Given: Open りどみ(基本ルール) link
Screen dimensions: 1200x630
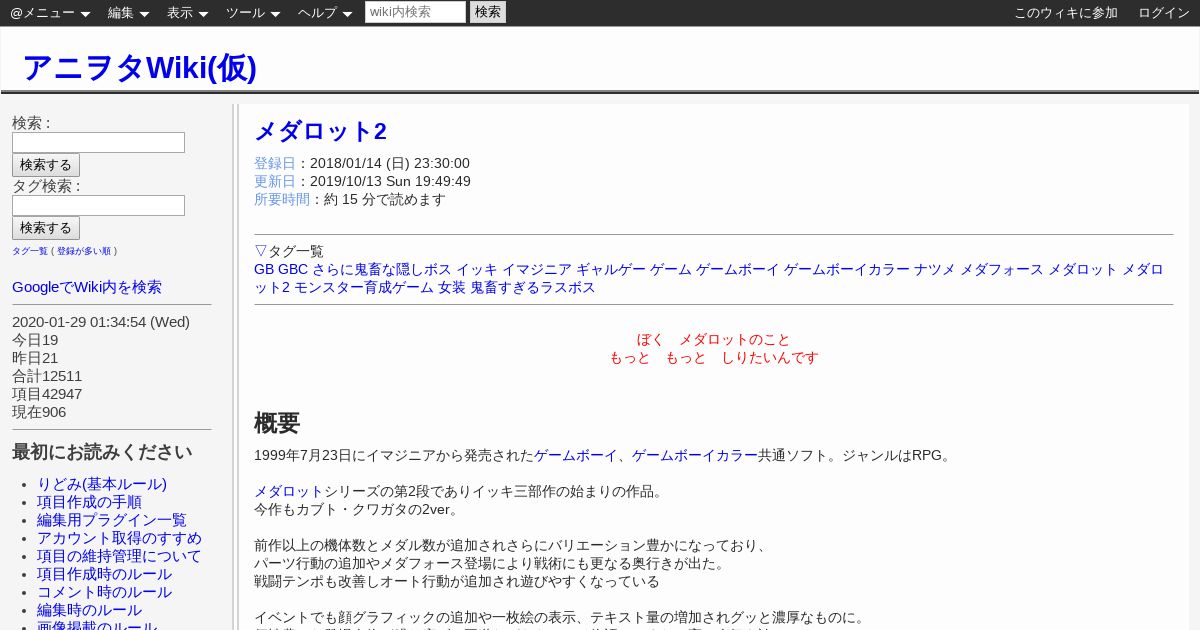Looking at the screenshot, I should [x=102, y=484].
